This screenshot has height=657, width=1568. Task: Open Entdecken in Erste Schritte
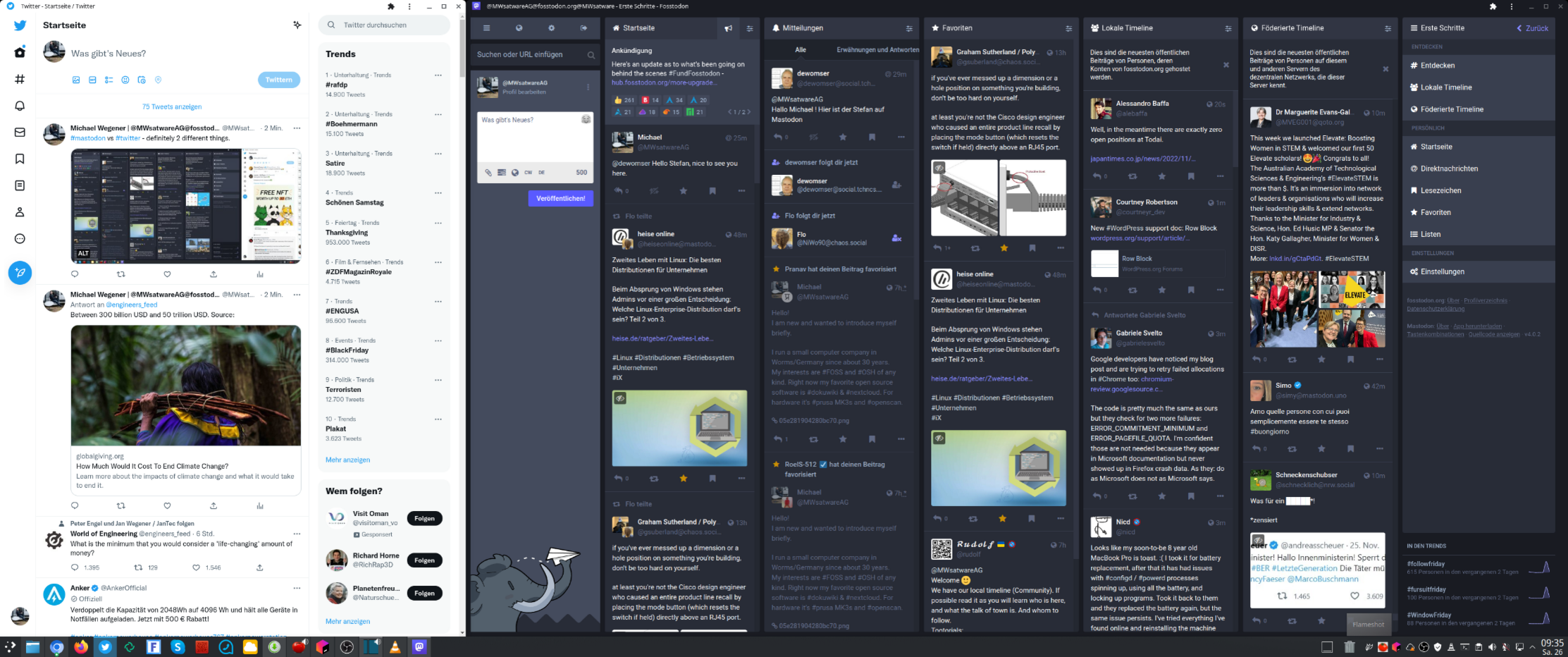1478,66
